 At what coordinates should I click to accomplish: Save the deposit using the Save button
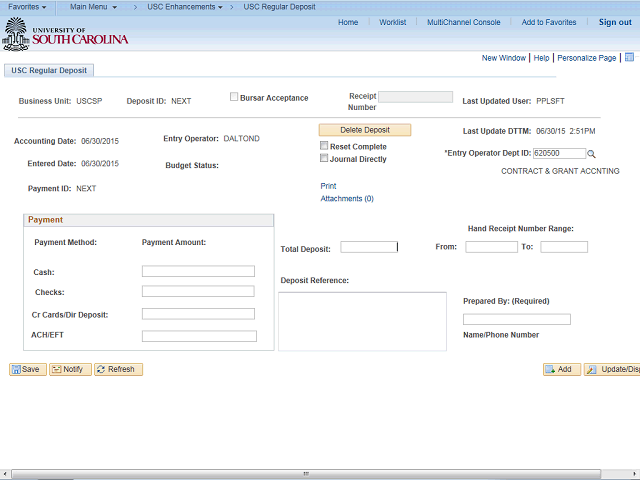[x=28, y=369]
